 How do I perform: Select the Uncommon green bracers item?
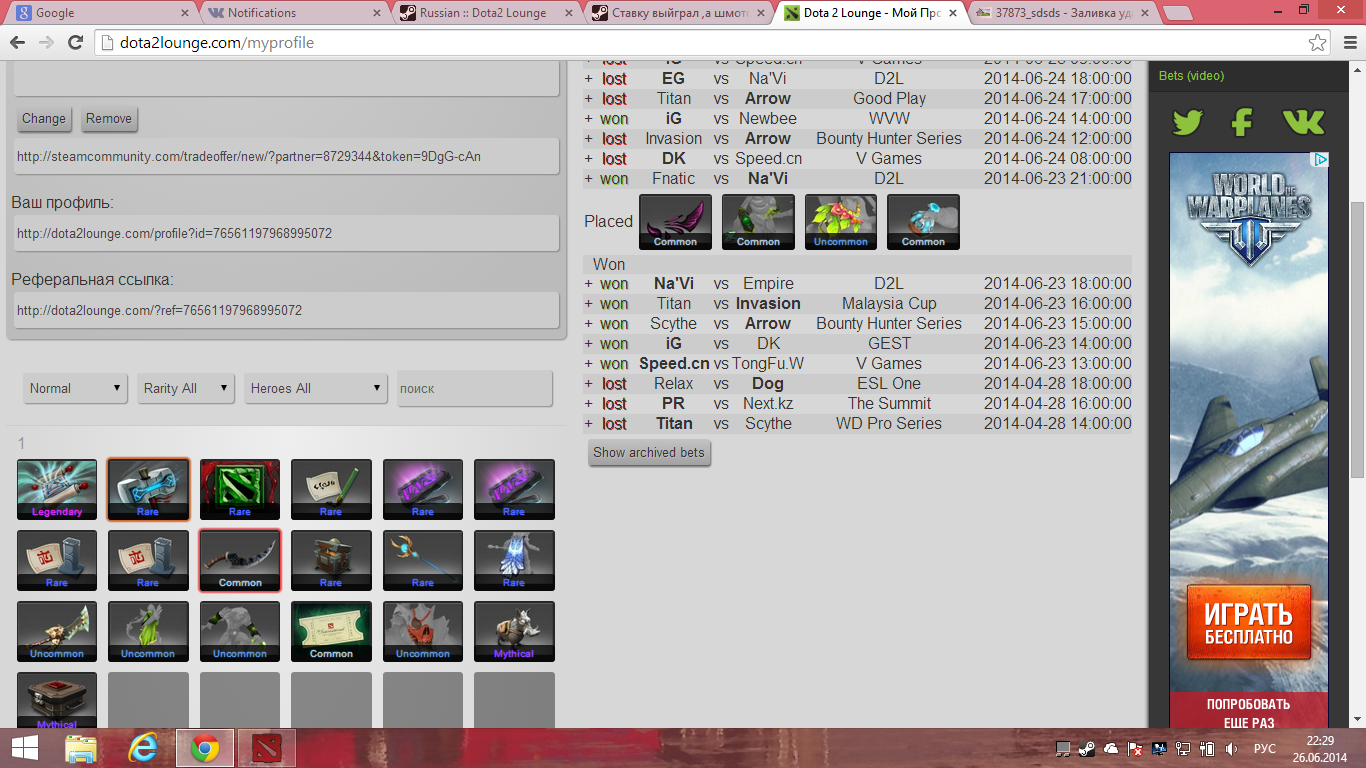point(240,632)
